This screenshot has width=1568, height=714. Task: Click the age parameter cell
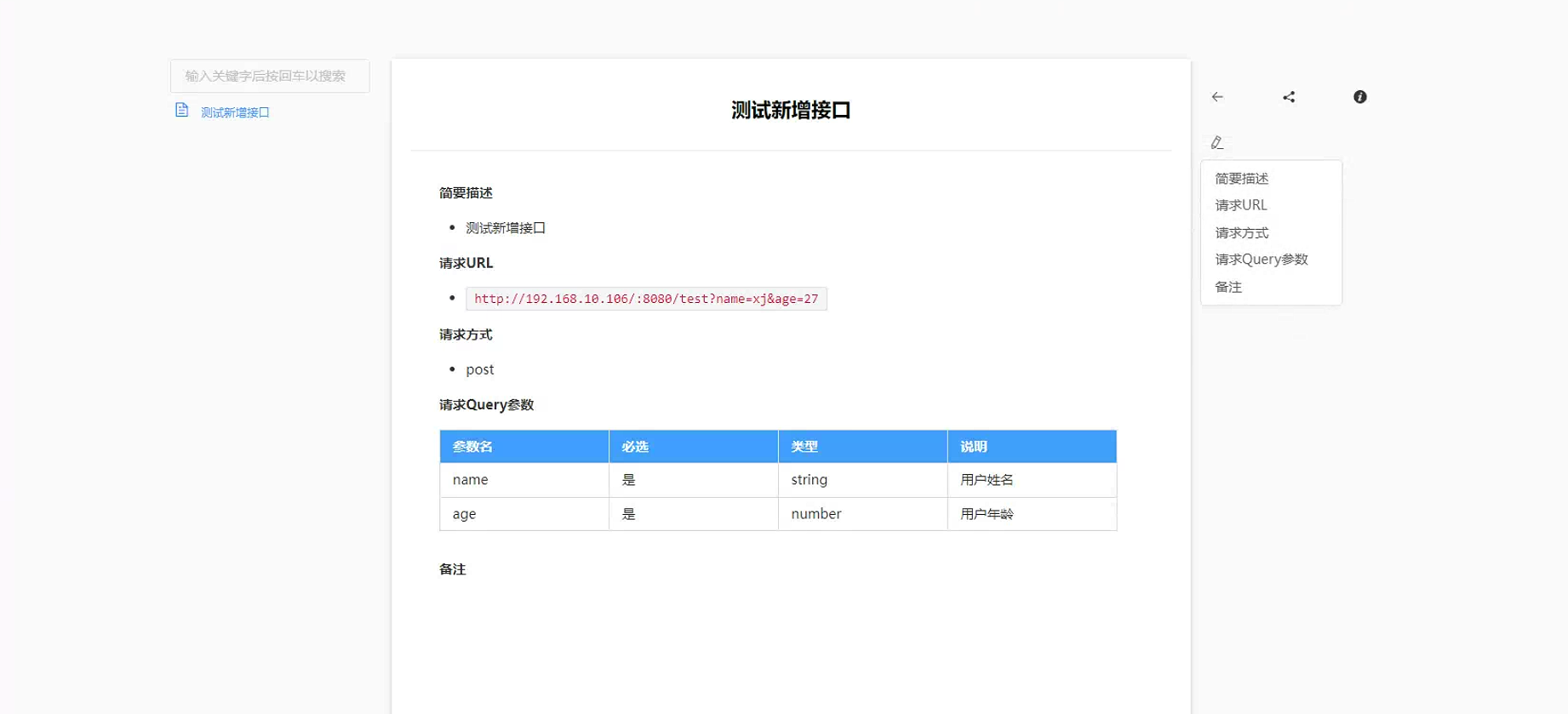[524, 514]
